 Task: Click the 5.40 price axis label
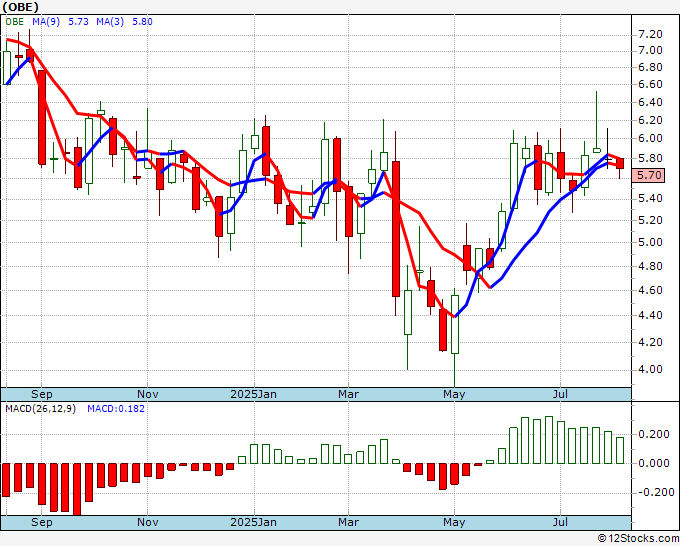click(x=650, y=199)
